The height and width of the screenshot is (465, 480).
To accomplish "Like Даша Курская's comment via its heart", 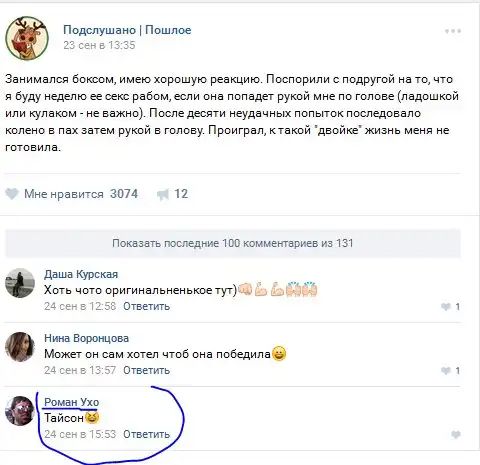I will tap(446, 306).
